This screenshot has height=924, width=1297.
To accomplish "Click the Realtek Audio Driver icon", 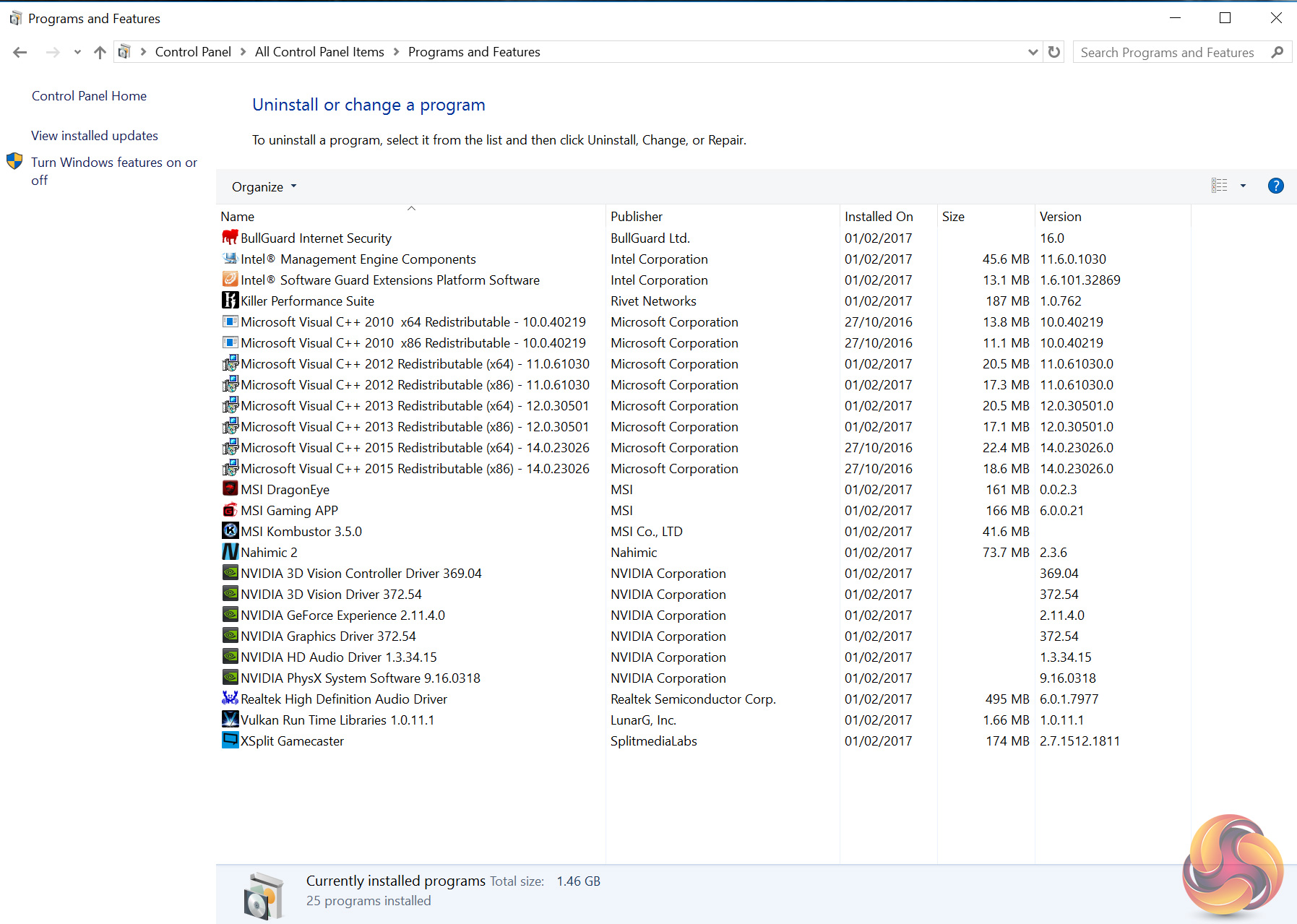I will (230, 699).
